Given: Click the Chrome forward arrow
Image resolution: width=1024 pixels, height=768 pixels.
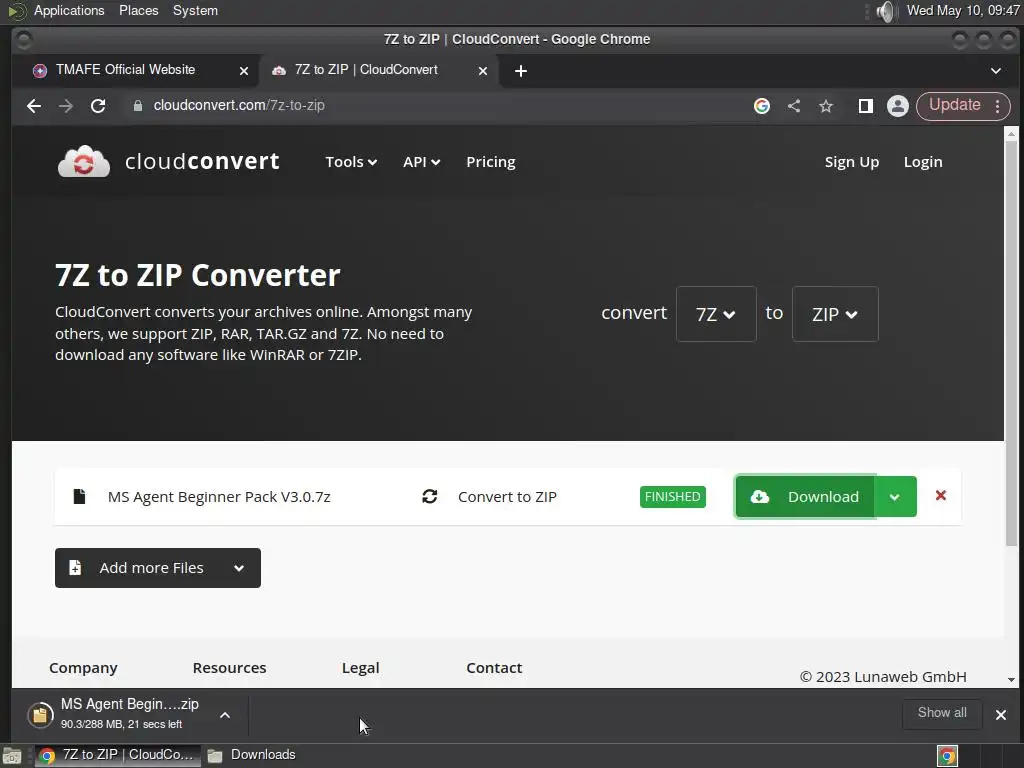Looking at the screenshot, I should click(x=66, y=106).
